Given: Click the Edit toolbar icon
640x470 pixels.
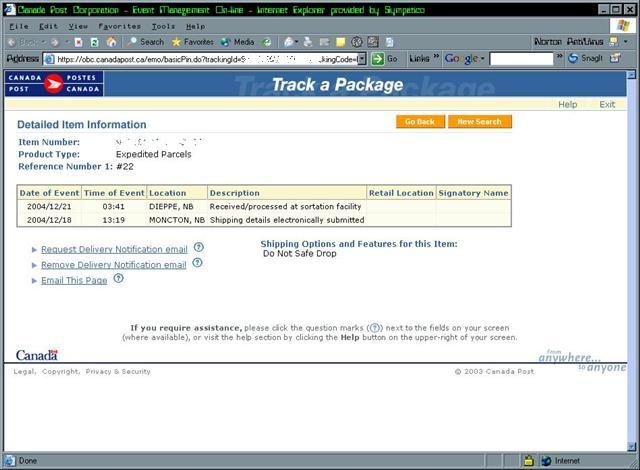Looking at the screenshot, I should (324, 42).
